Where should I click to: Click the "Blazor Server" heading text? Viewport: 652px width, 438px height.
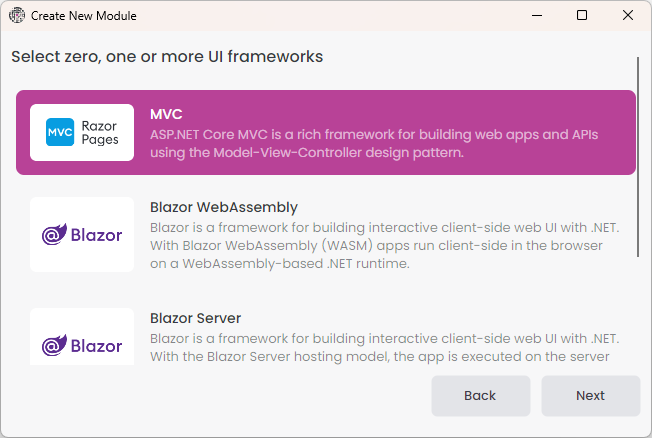point(195,318)
